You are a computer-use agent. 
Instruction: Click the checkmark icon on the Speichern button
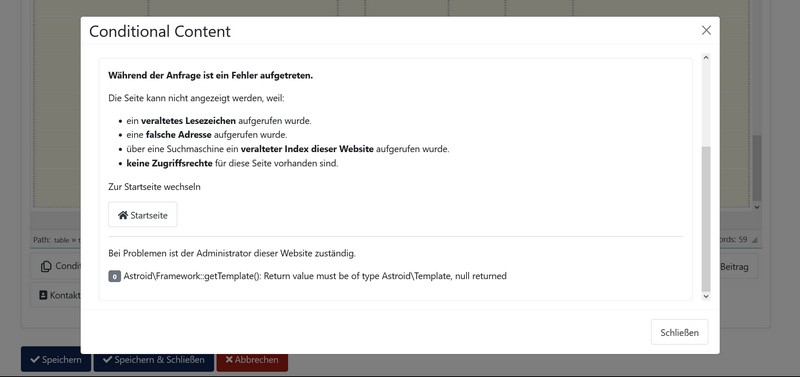point(35,360)
